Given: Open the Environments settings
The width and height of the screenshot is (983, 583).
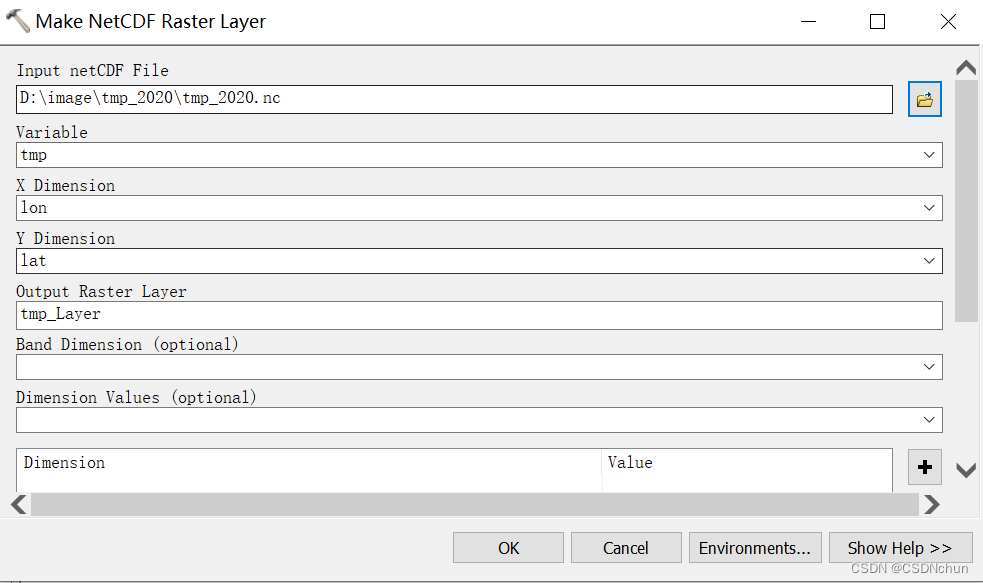Looking at the screenshot, I should click(x=754, y=547).
